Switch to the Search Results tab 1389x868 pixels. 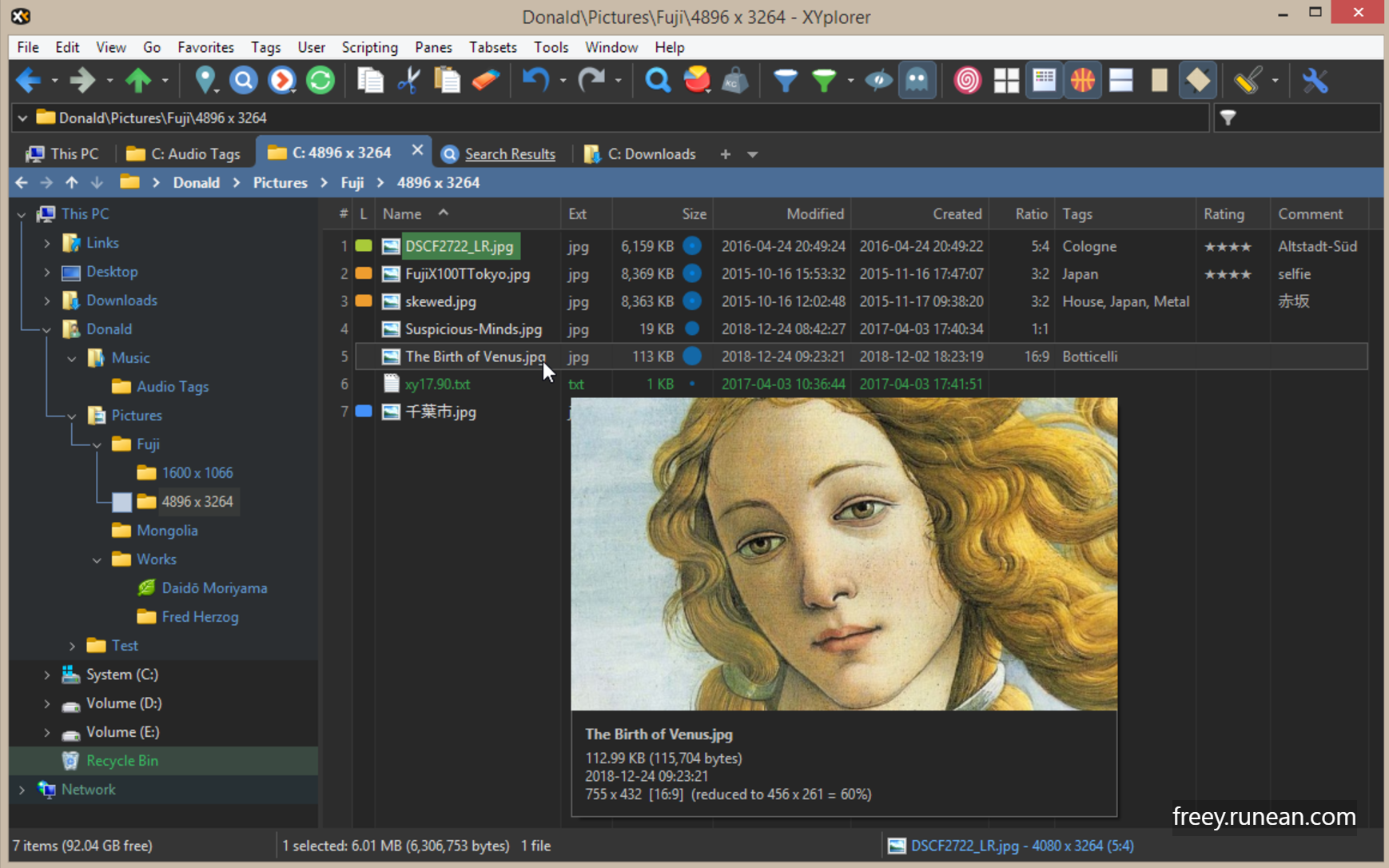pyautogui.click(x=499, y=153)
